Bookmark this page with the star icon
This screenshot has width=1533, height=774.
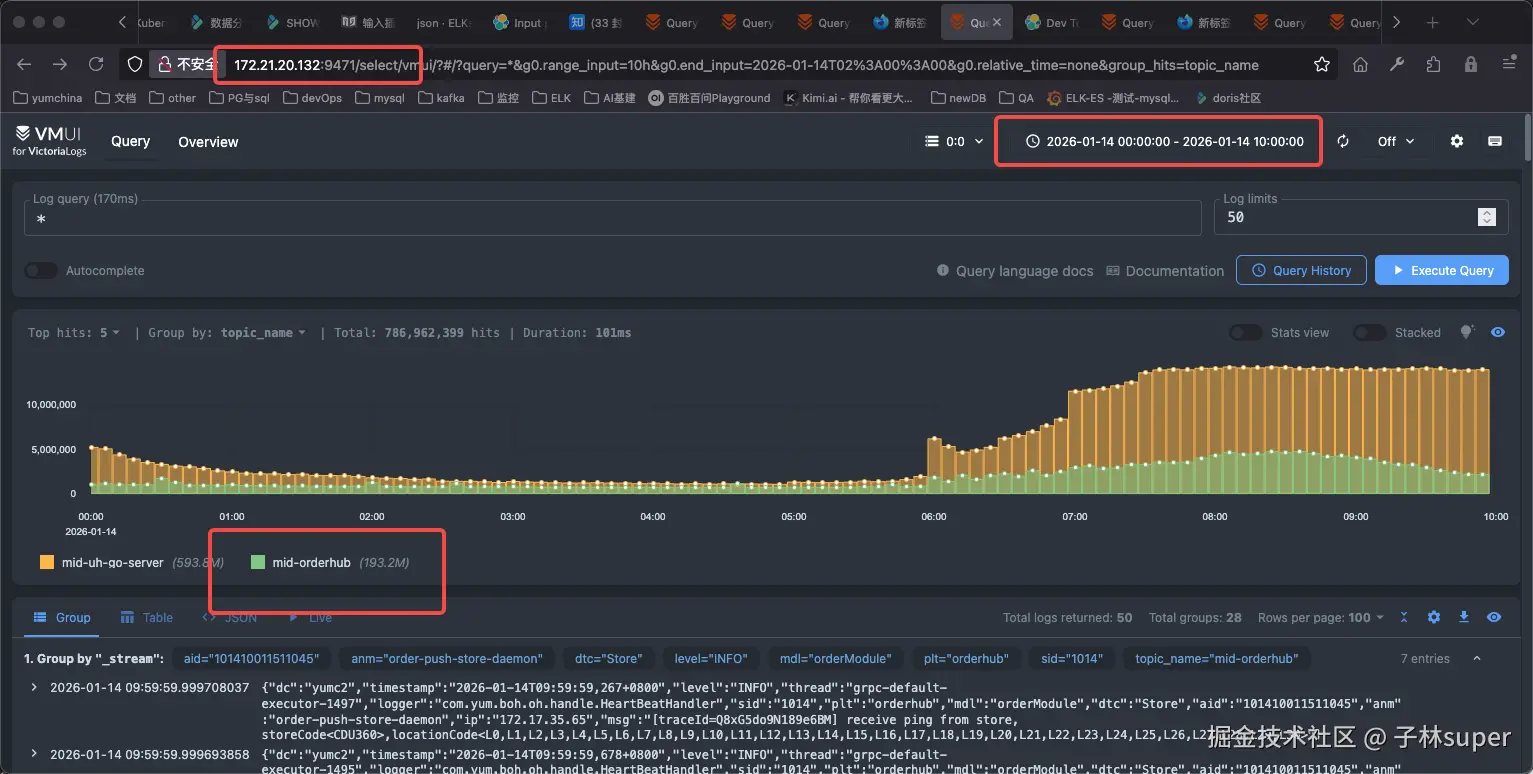[1322, 65]
